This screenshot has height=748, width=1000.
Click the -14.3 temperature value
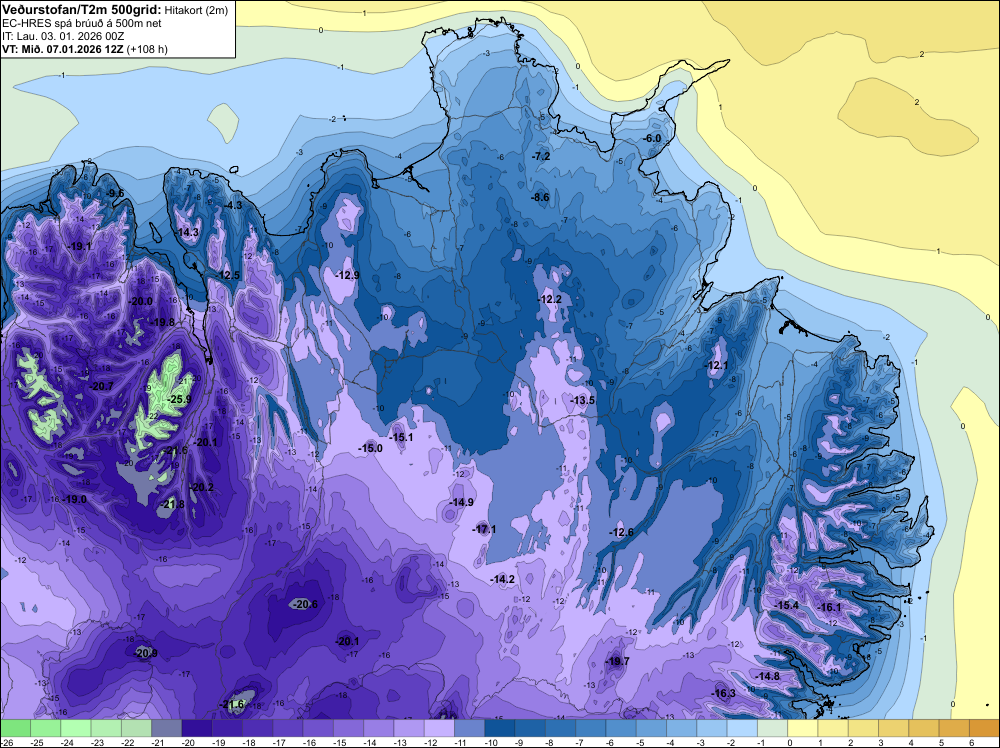(x=188, y=232)
